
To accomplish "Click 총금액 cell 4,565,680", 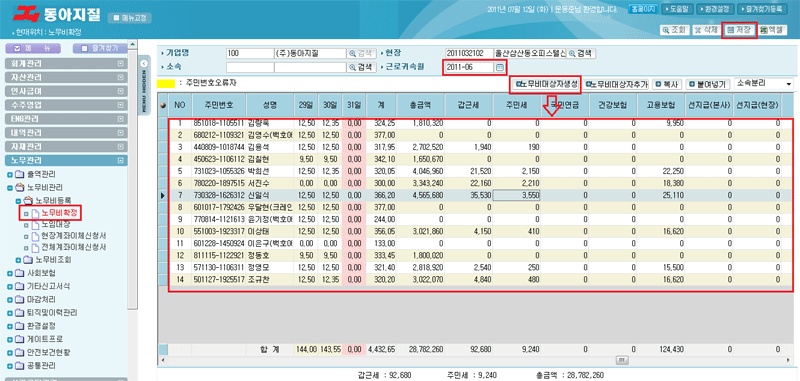I will pos(419,194).
